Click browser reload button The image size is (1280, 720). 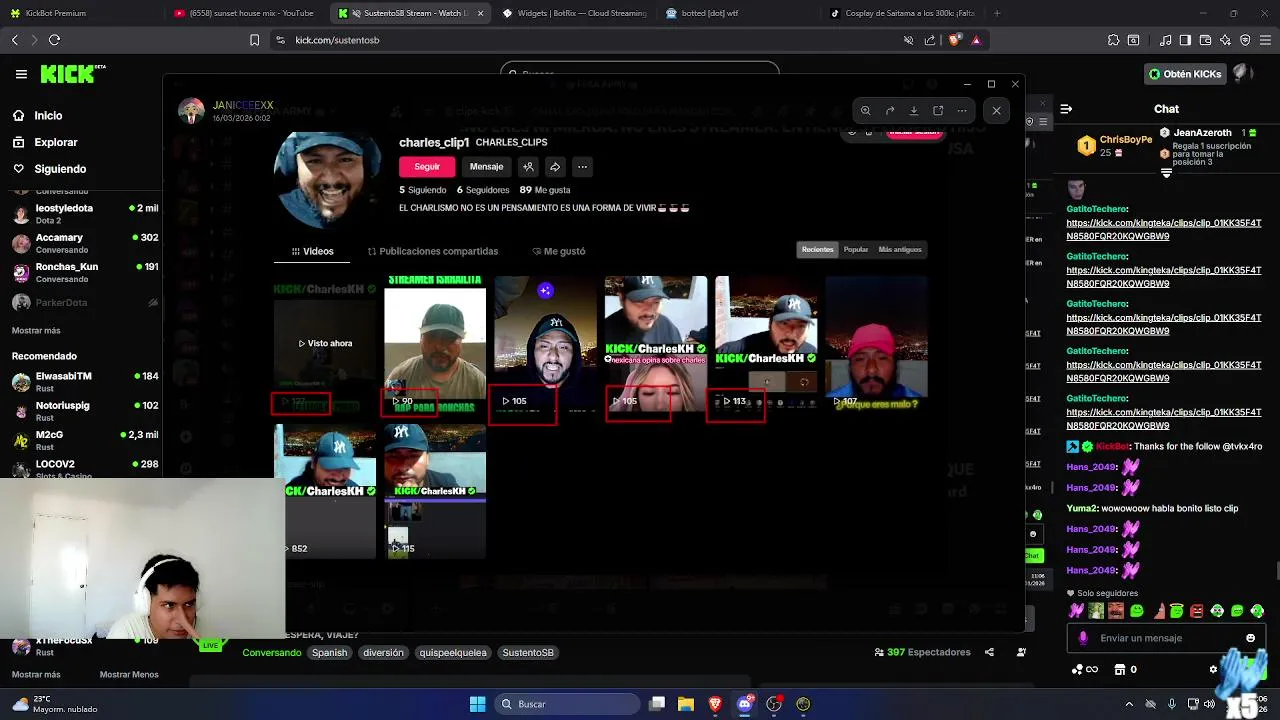(54, 40)
